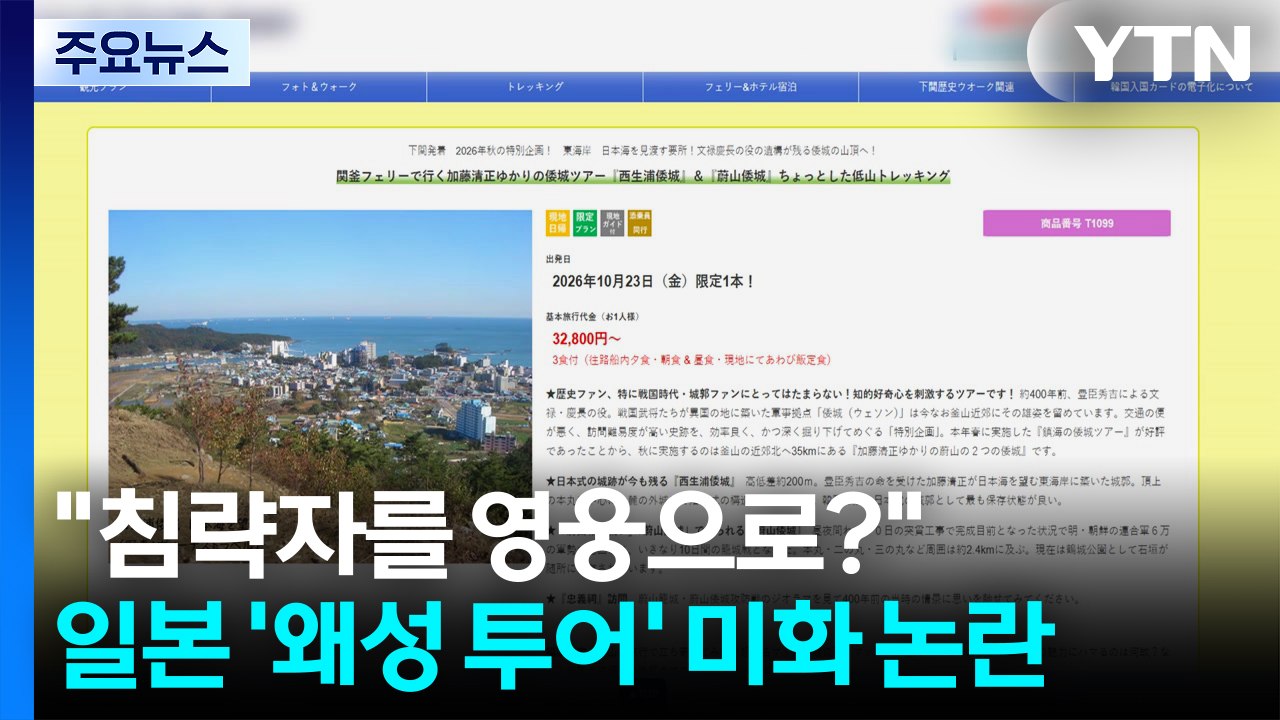Open the フォト&ウォーク navigation tab
This screenshot has height=720, width=1280.
[x=319, y=87]
